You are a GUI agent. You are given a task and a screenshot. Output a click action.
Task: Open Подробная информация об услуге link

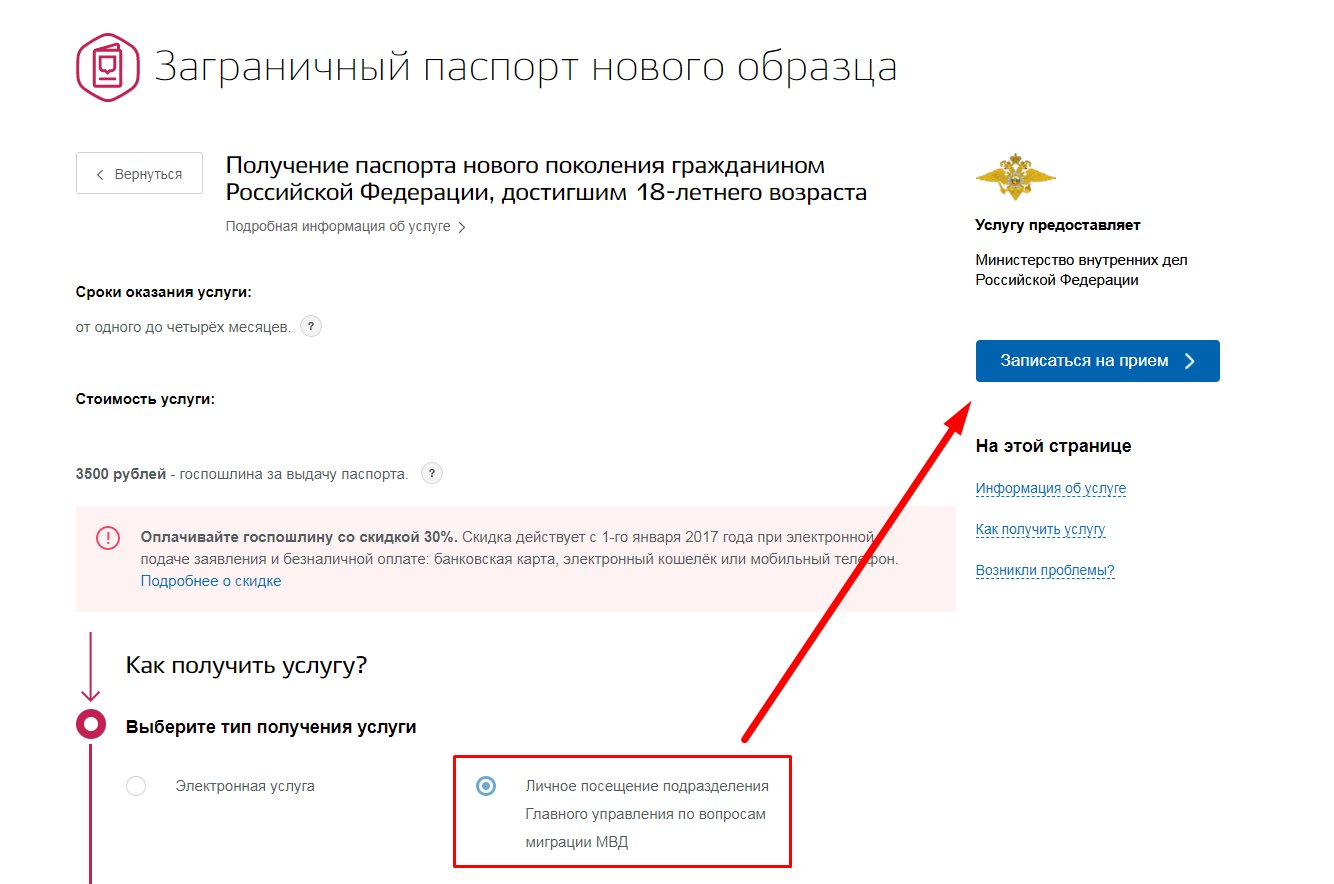[345, 227]
